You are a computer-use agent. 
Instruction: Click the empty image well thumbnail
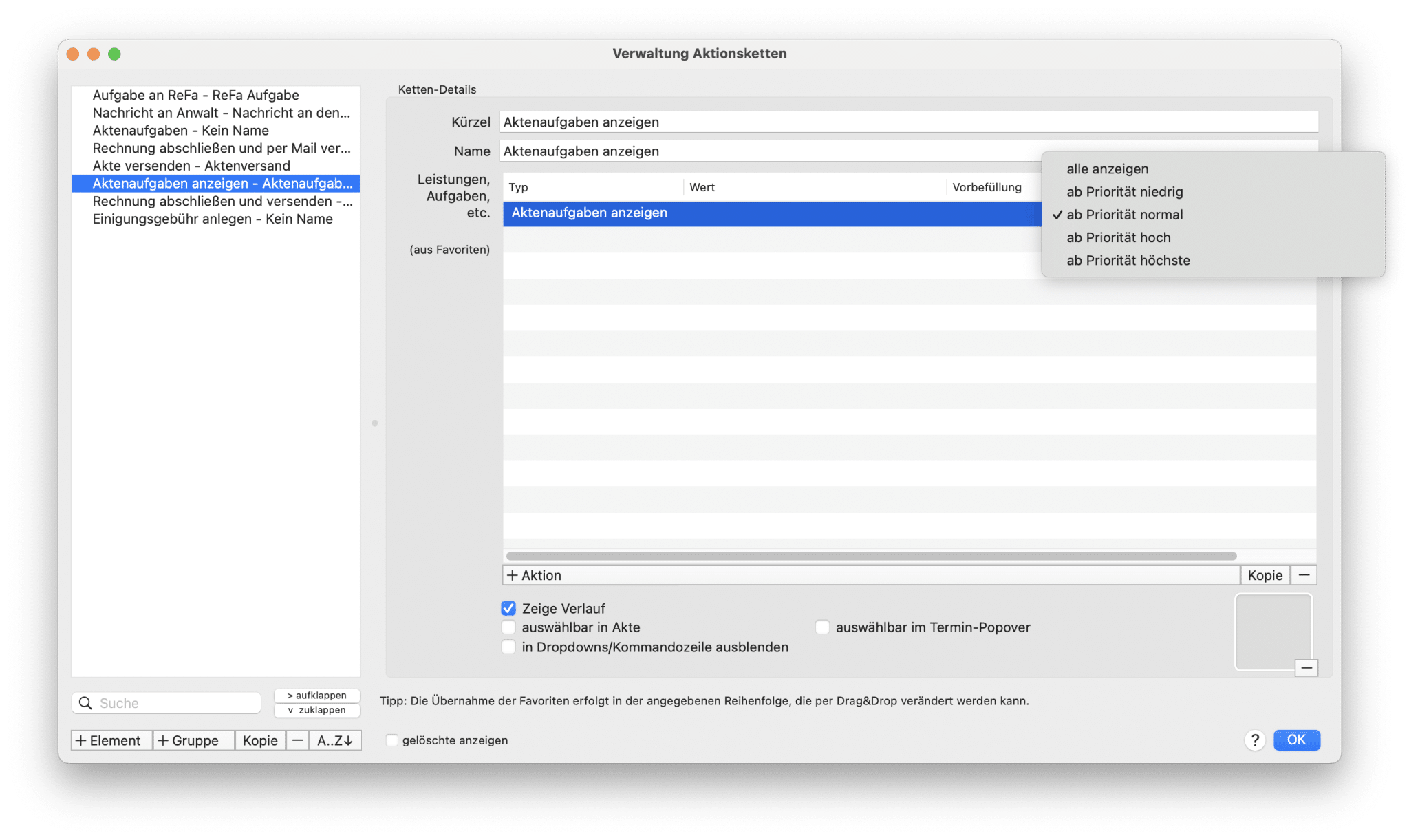pyautogui.click(x=1273, y=632)
